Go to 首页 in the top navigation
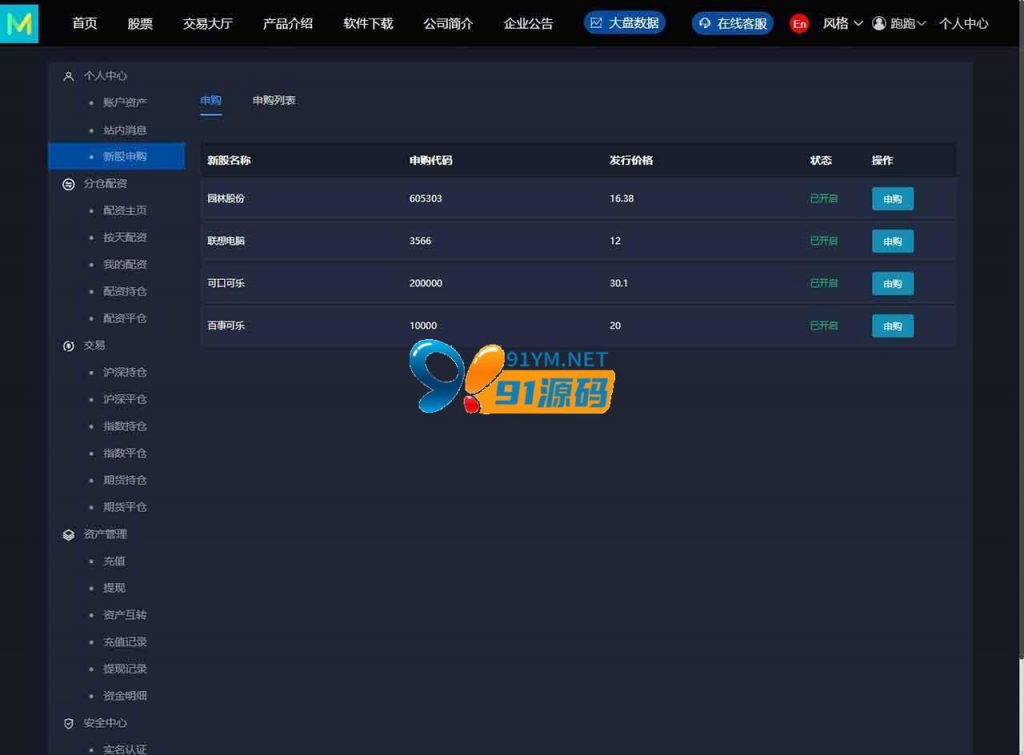Viewport: 1024px width, 755px height. [x=85, y=24]
